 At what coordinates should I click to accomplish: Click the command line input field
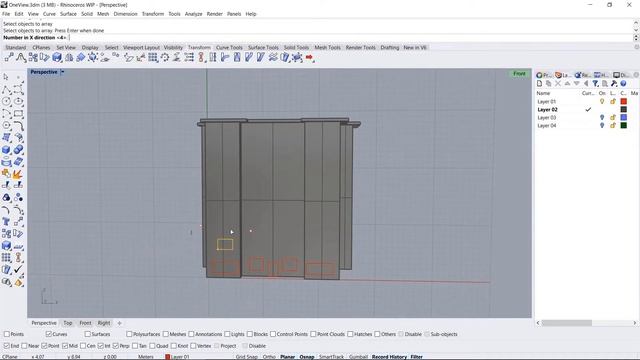point(318,38)
